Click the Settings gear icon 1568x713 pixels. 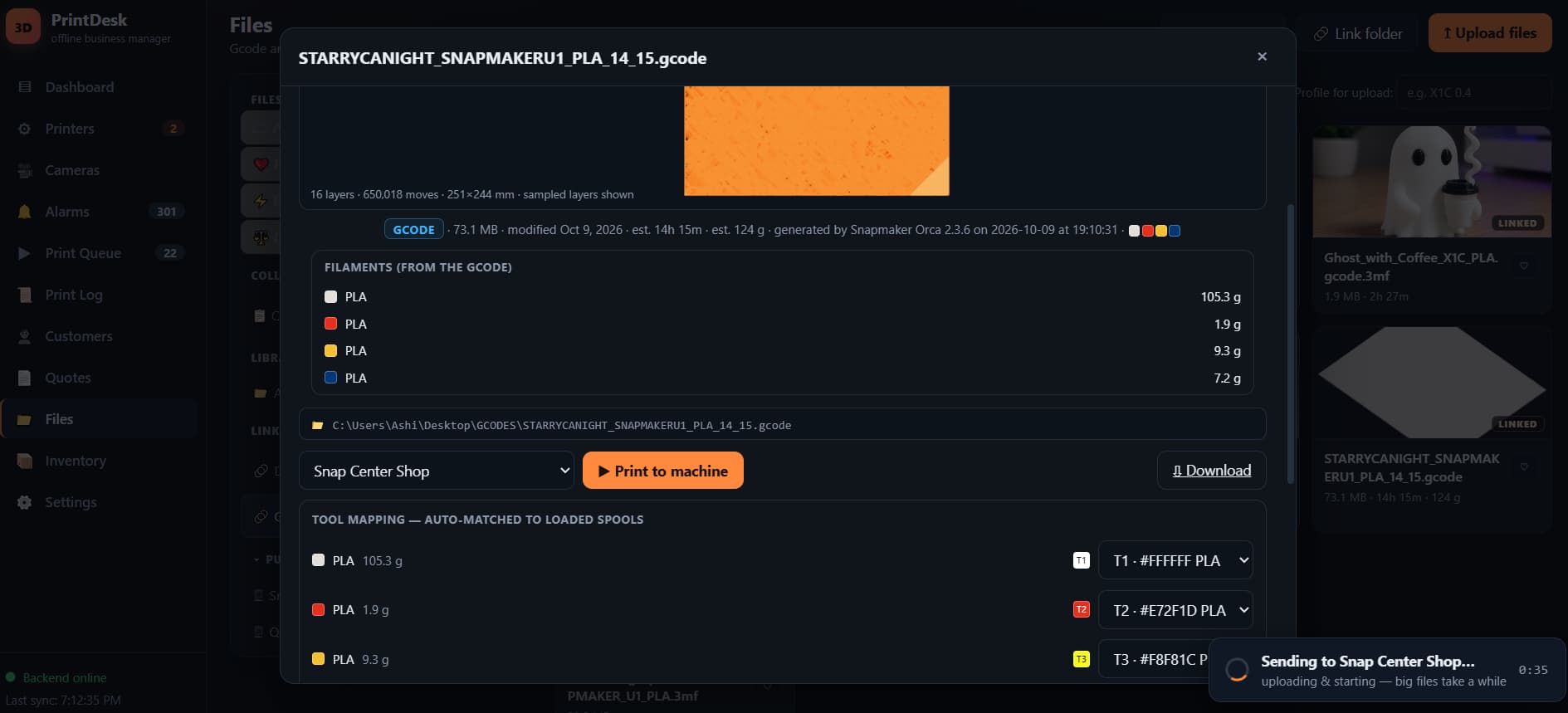pyautogui.click(x=25, y=502)
